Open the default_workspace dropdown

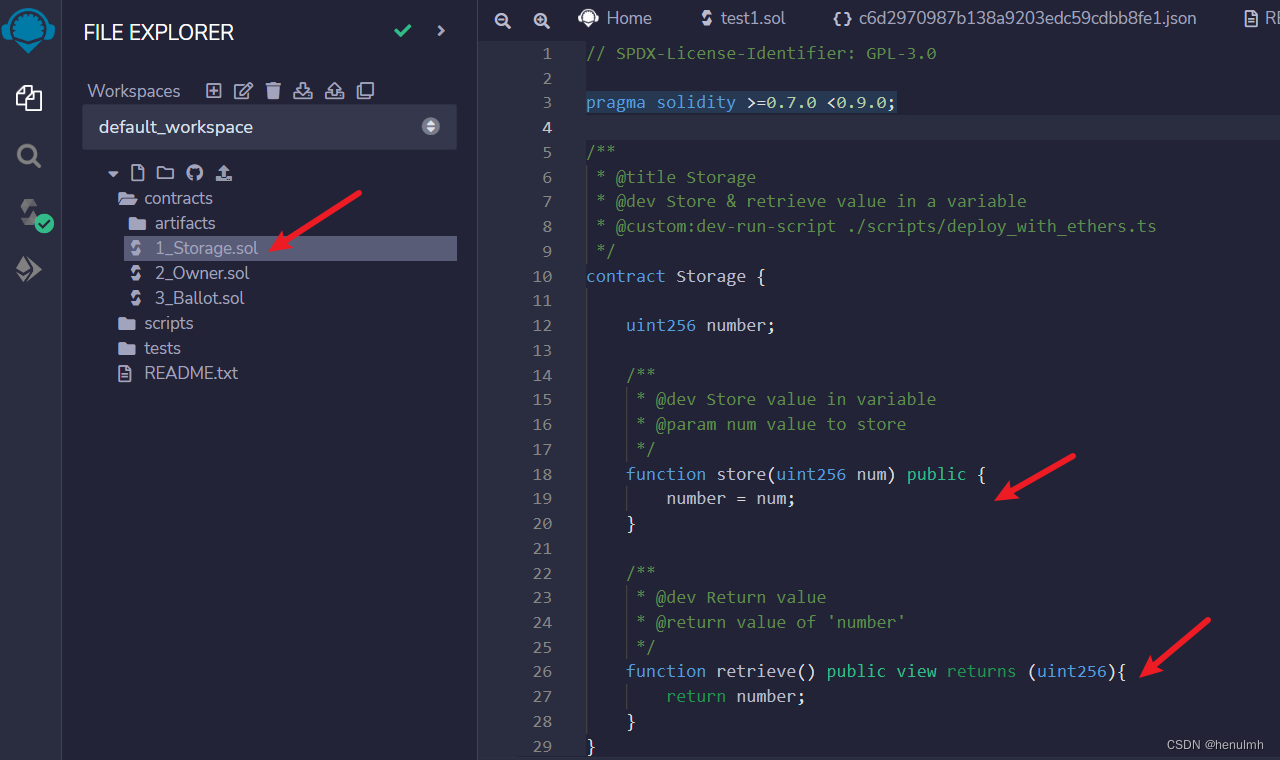[269, 127]
